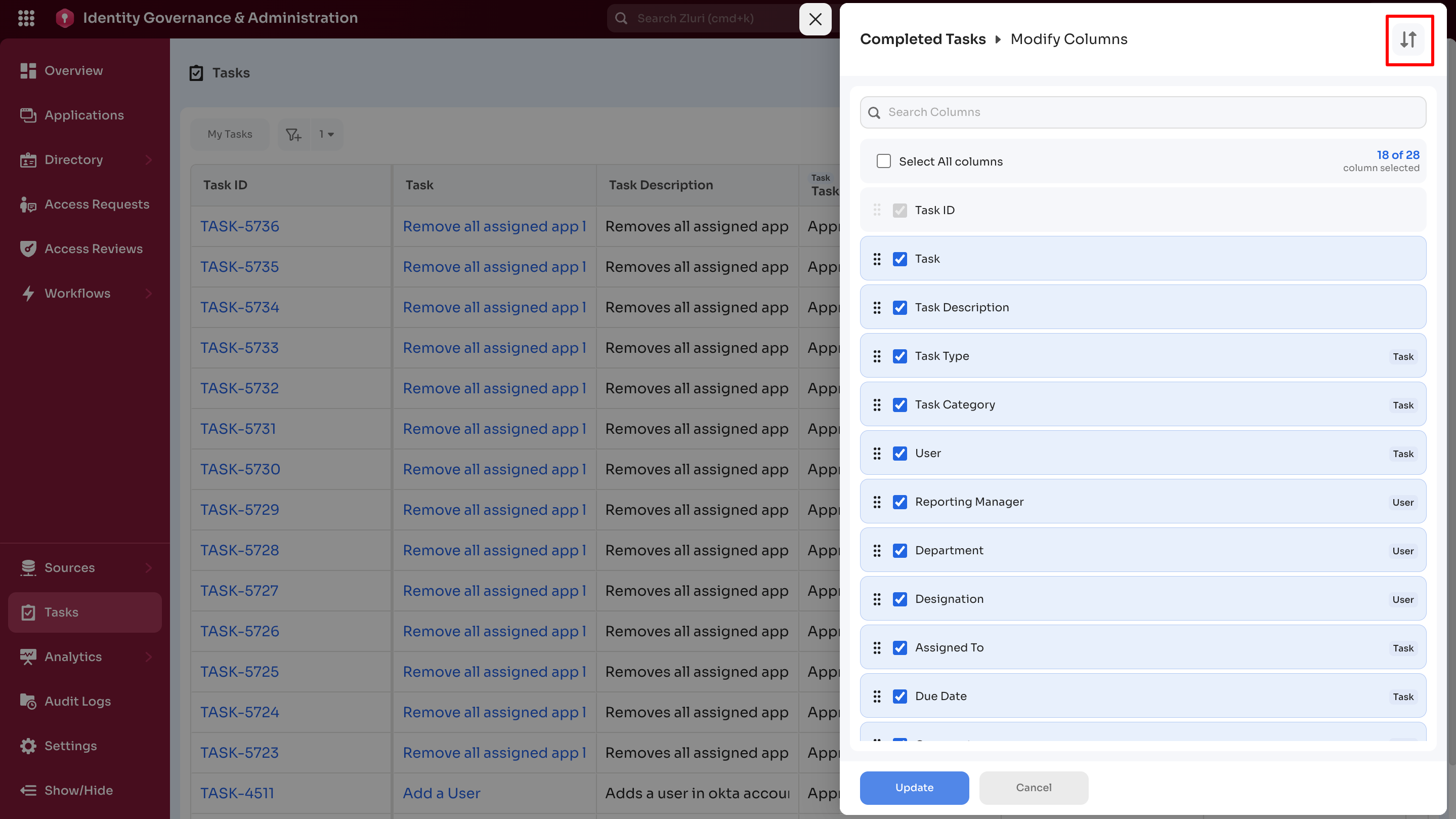
Task: Click the page scrollbar on right edge
Action: 1451,396
